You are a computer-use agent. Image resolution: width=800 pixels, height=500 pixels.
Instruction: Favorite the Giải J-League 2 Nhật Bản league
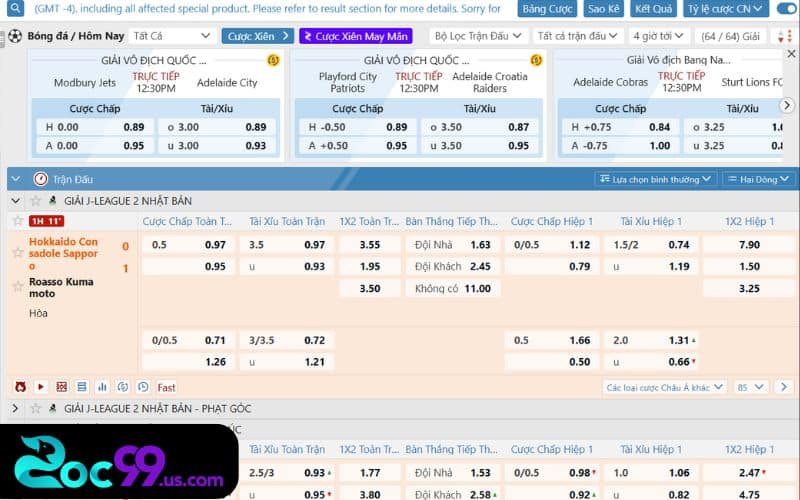35,201
